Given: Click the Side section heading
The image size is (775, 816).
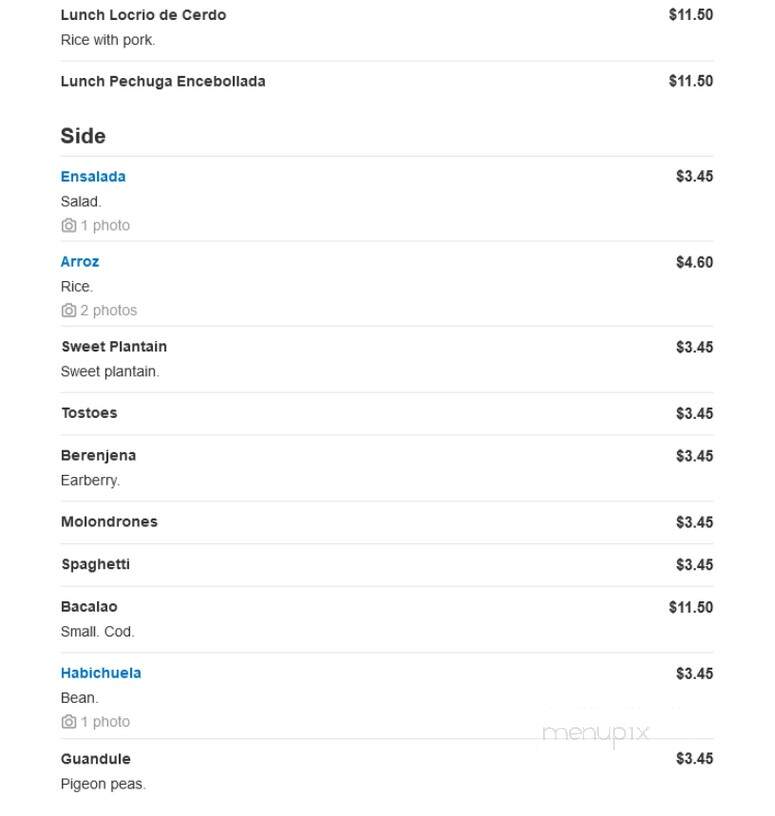Looking at the screenshot, I should (83, 136).
